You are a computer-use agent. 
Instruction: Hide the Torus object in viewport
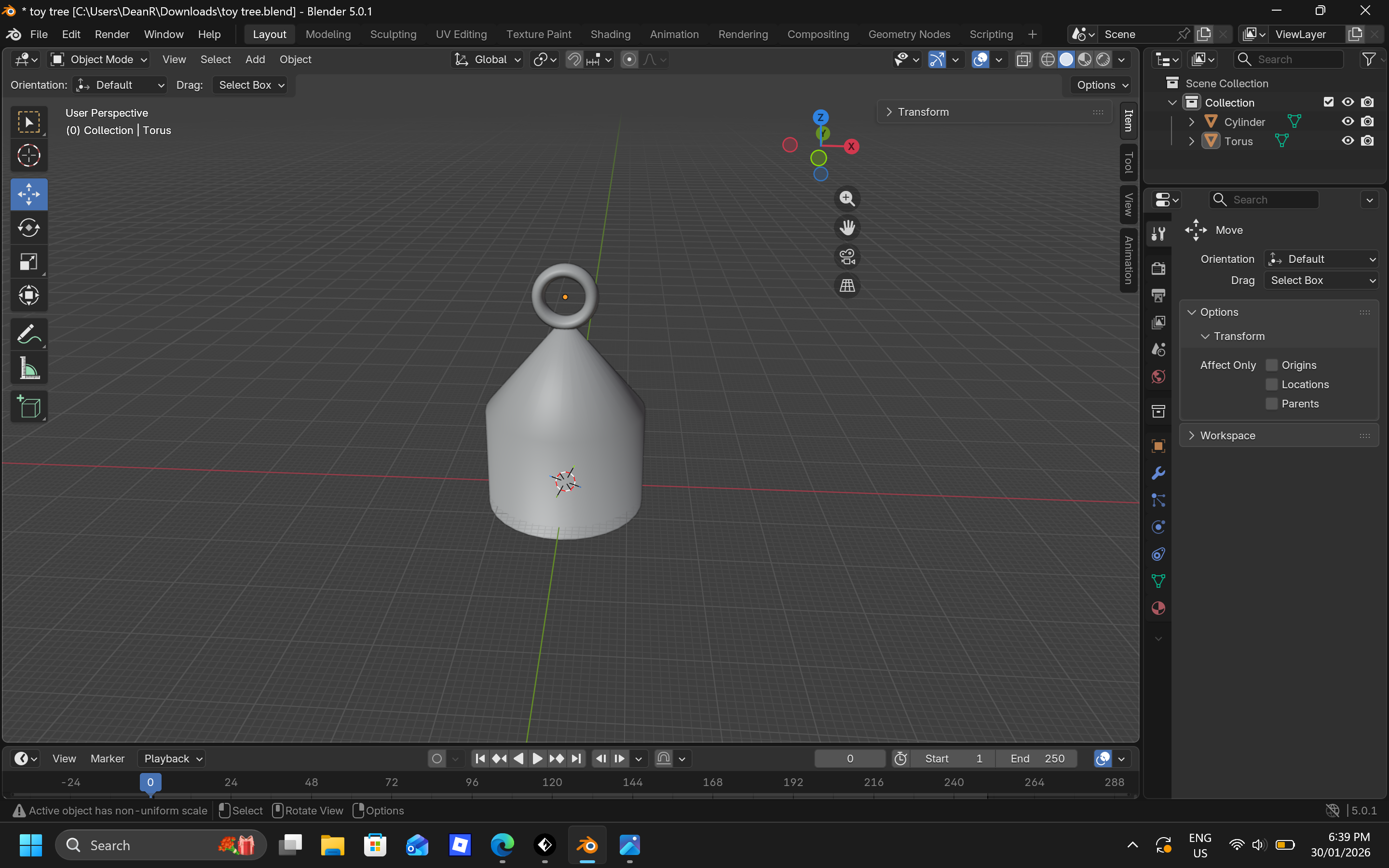tap(1348, 141)
